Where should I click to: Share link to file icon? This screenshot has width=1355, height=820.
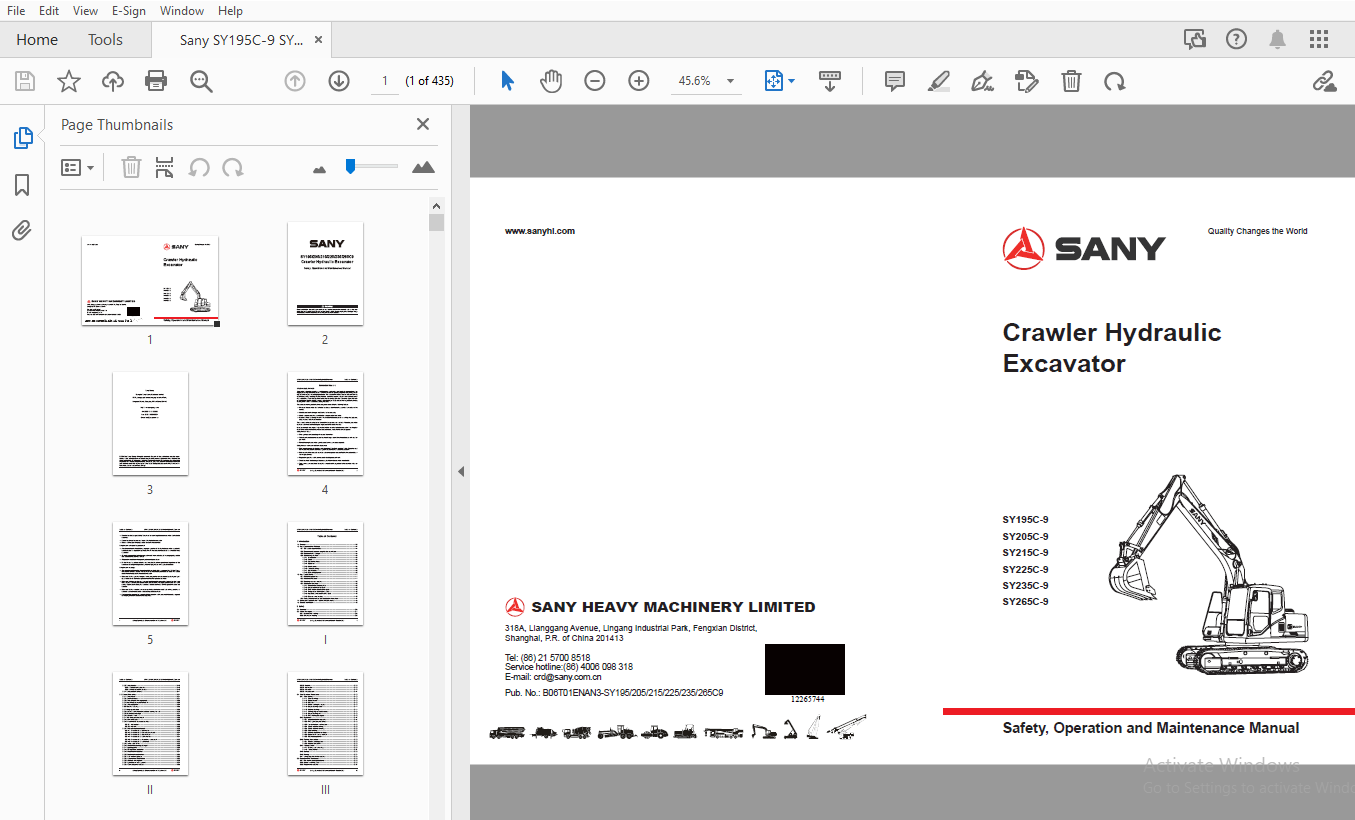pyautogui.click(x=1325, y=81)
